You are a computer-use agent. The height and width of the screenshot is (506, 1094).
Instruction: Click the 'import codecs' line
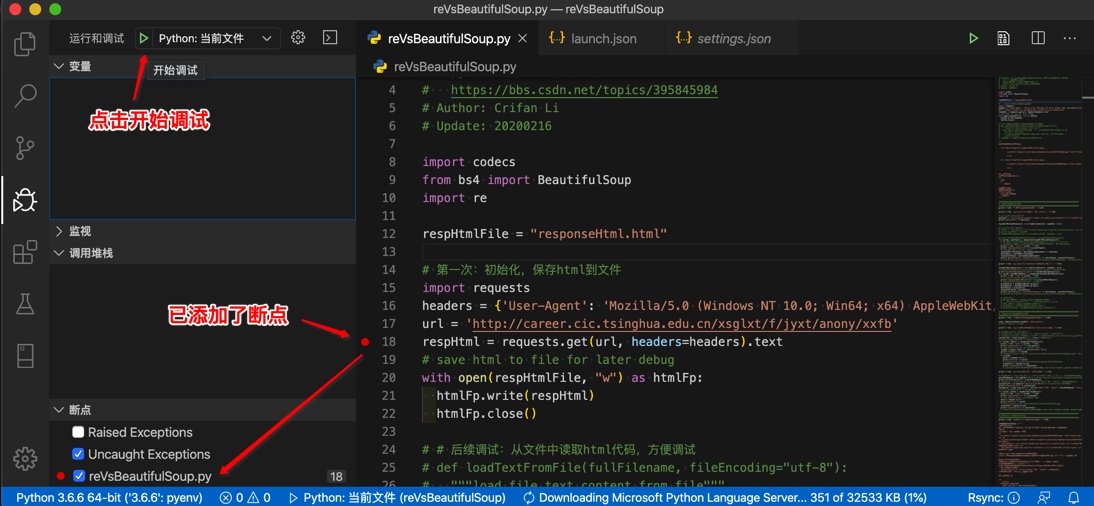coord(468,162)
